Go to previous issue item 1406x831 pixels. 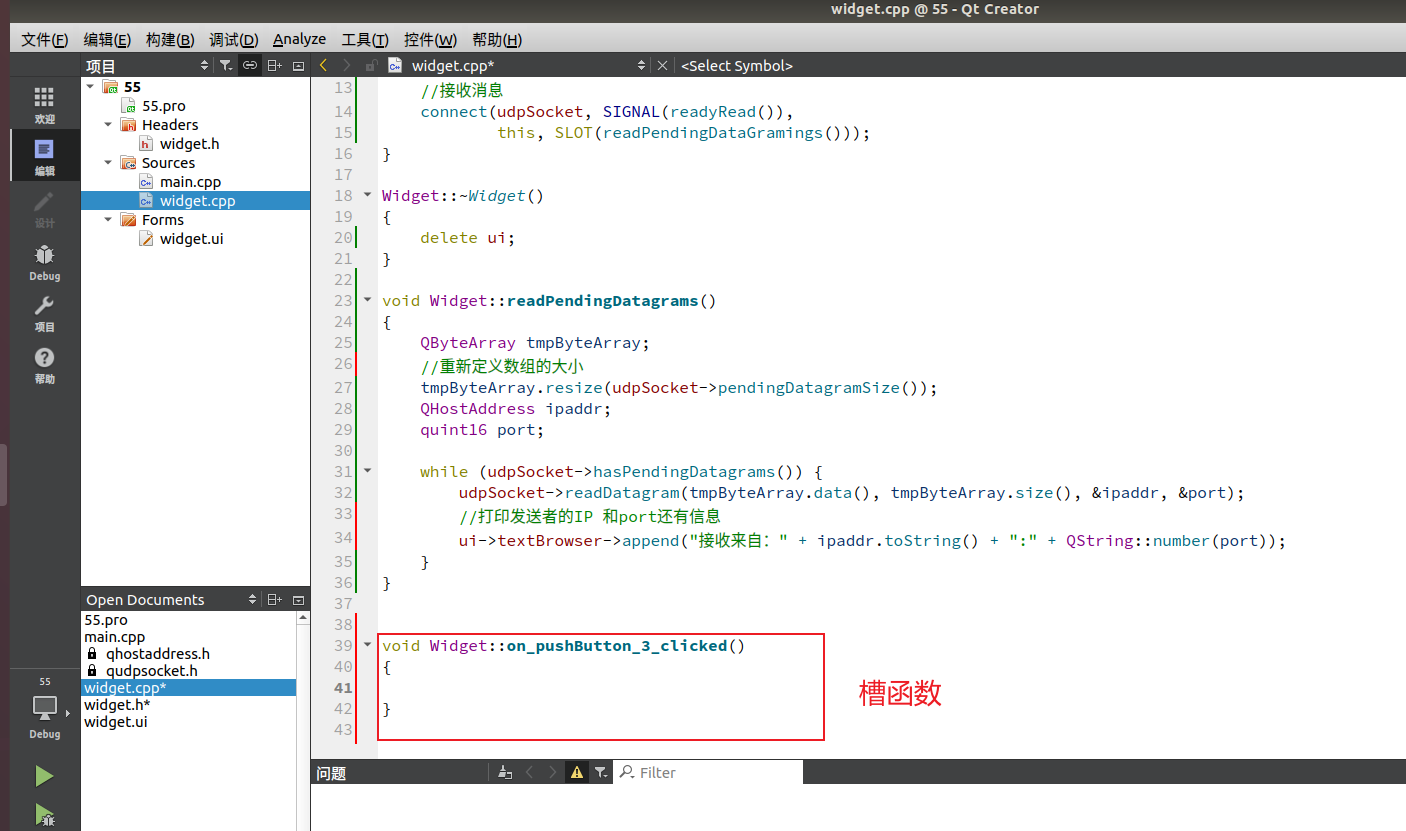529,772
